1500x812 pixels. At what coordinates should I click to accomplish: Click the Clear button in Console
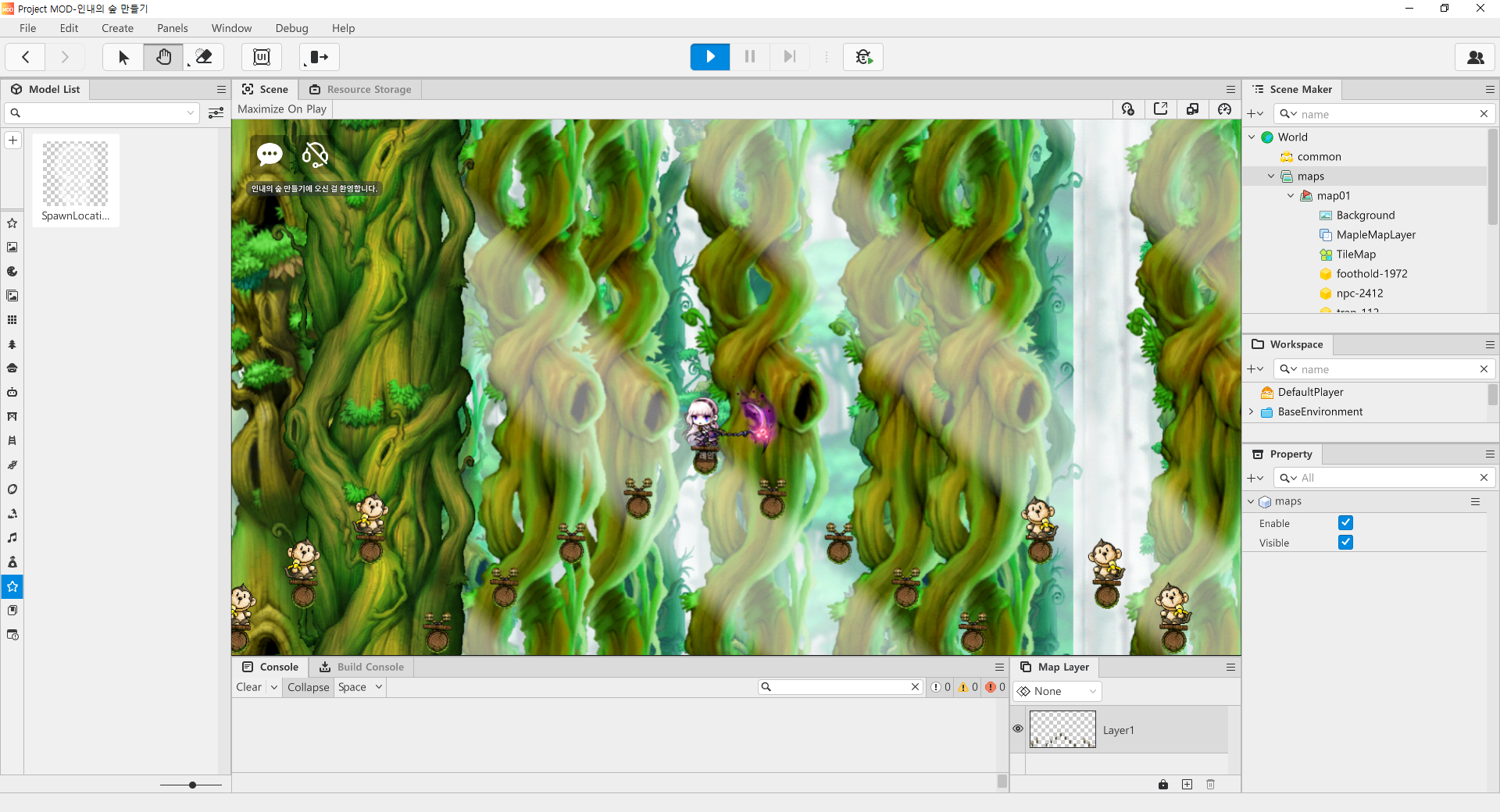coord(249,687)
